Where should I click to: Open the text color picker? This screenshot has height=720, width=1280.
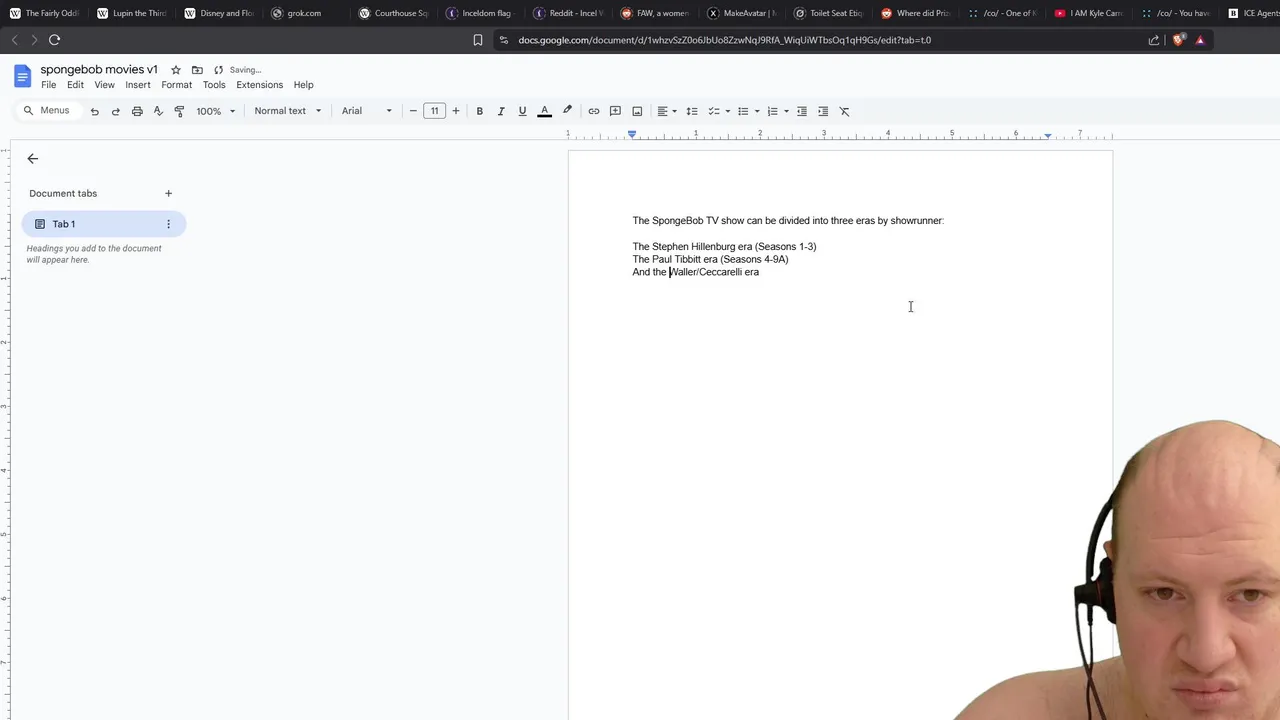coord(545,111)
